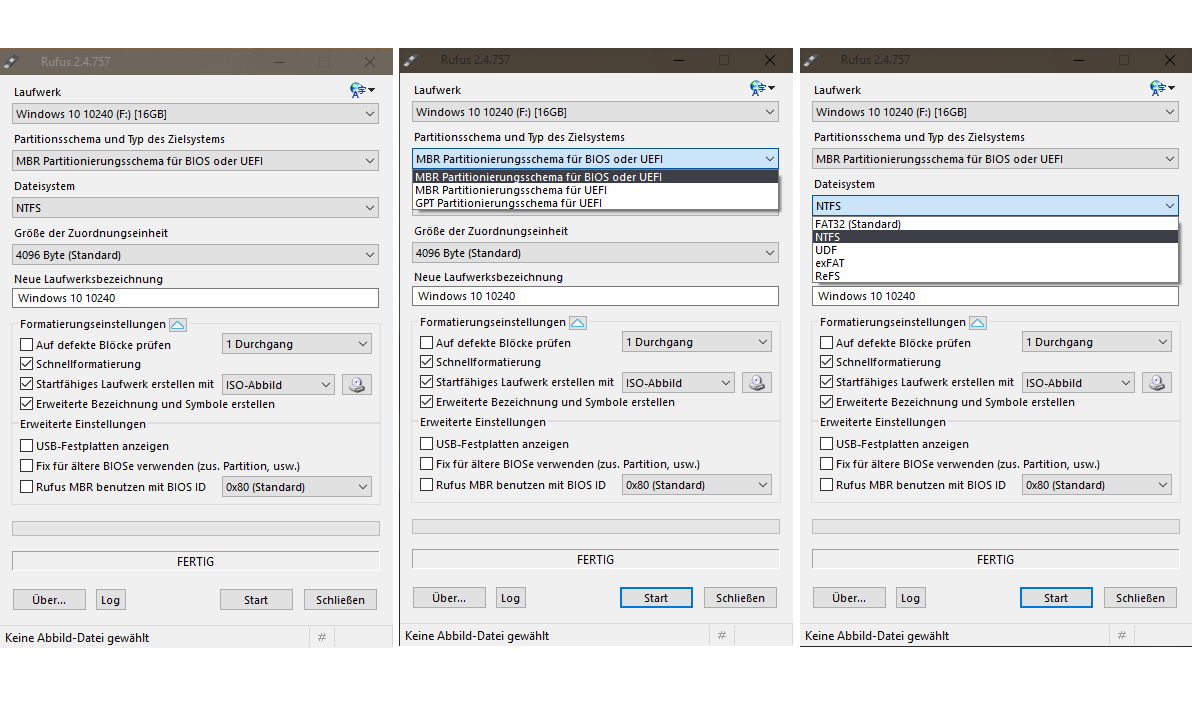1192x715 pixels.
Task: Open ISO-Abbild dropdown in middle window
Action: coord(677,383)
